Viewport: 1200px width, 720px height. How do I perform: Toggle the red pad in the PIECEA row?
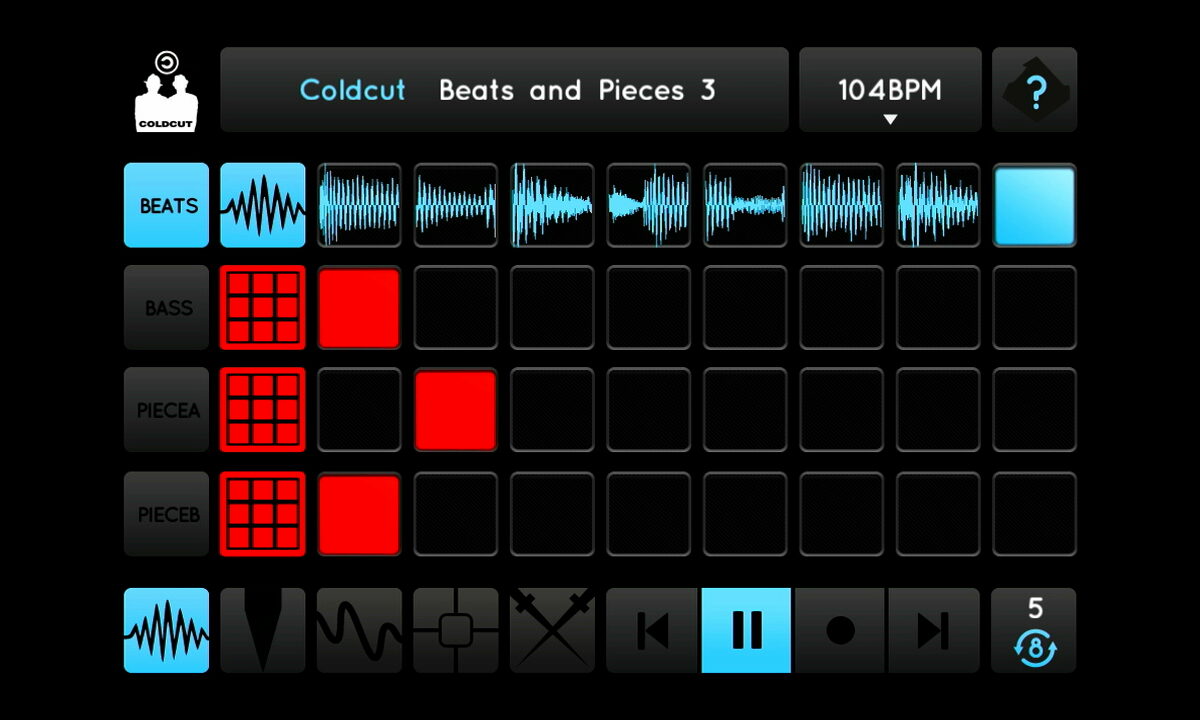pos(456,410)
